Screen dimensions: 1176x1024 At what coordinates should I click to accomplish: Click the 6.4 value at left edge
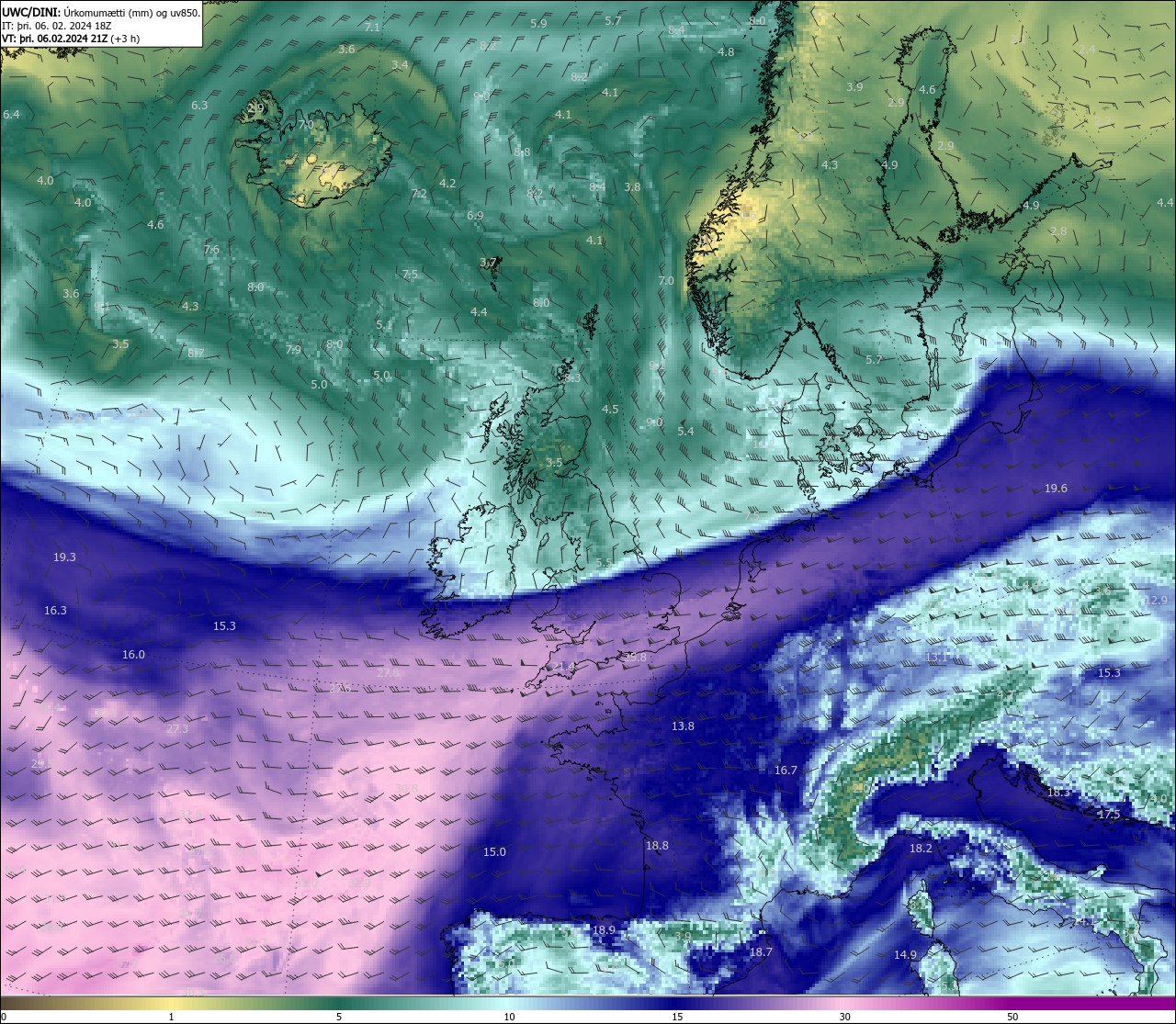click(11, 115)
